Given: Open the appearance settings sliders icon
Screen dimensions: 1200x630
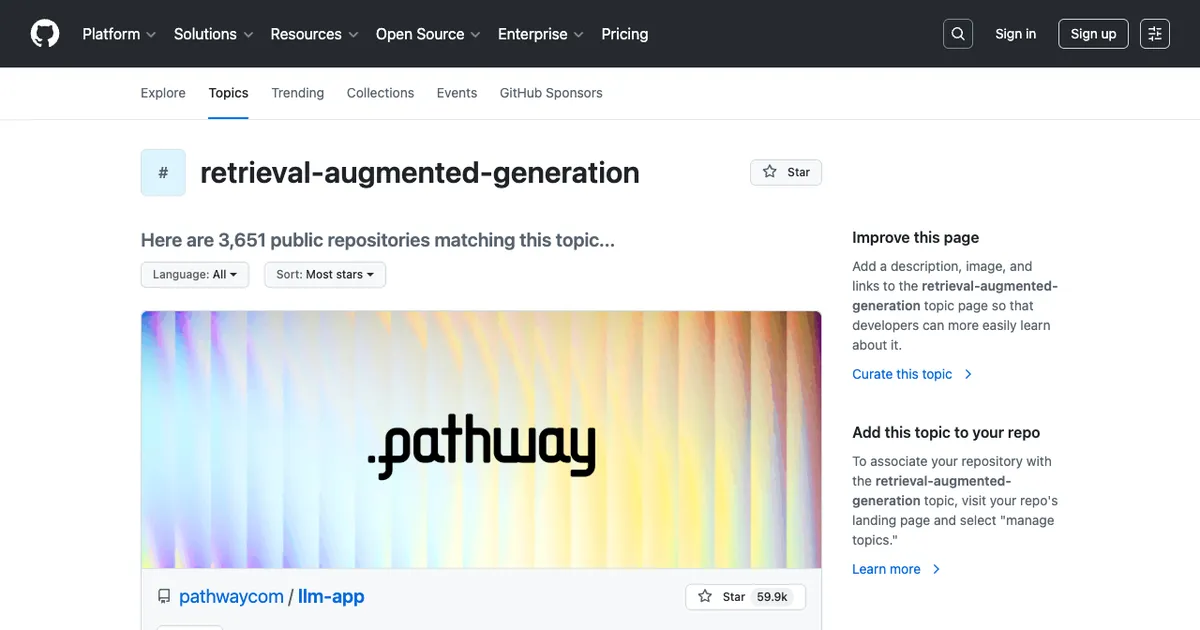Looking at the screenshot, I should [1154, 33].
